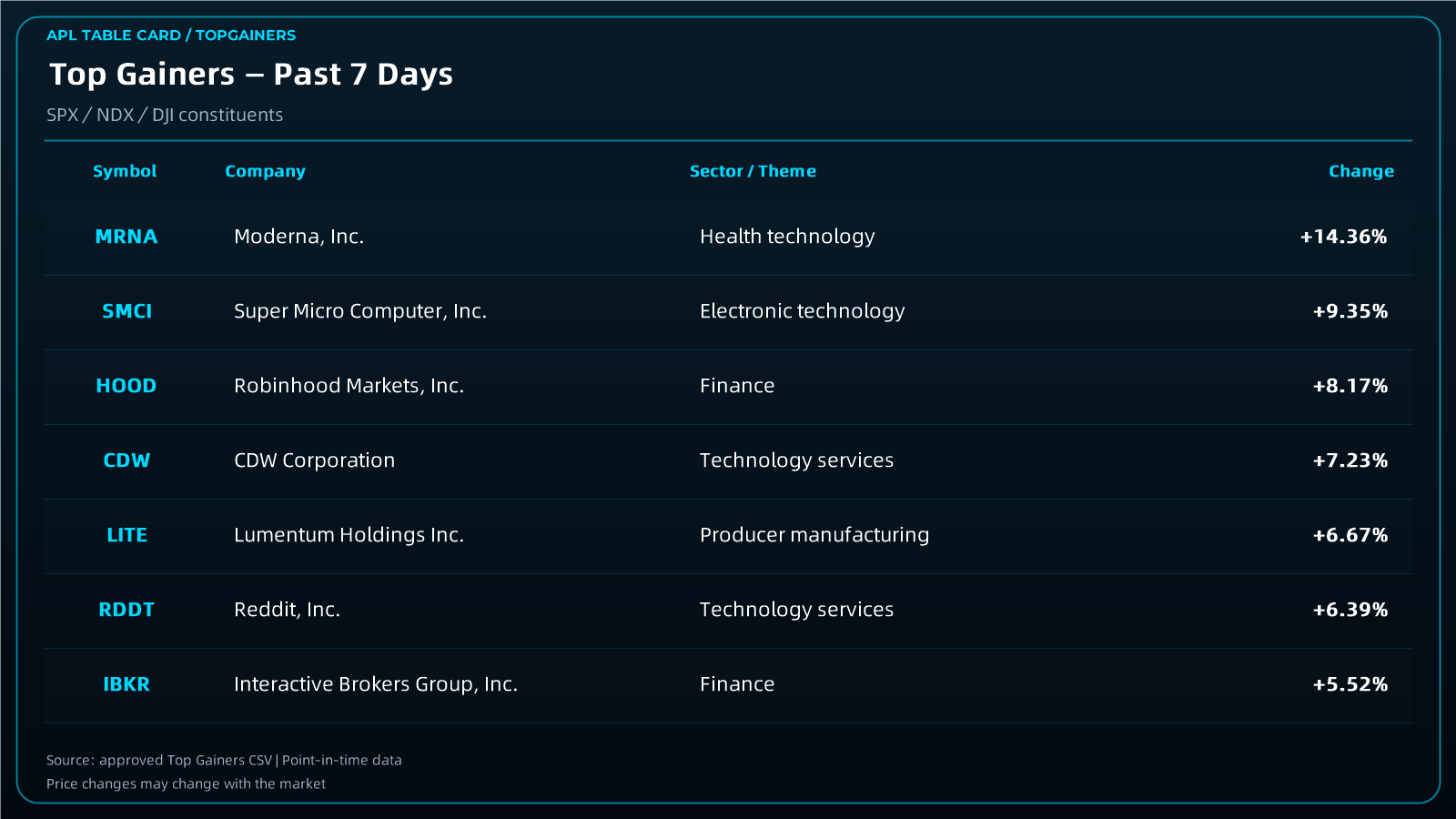Click the source note about Top Gainers CSV

[x=224, y=760]
